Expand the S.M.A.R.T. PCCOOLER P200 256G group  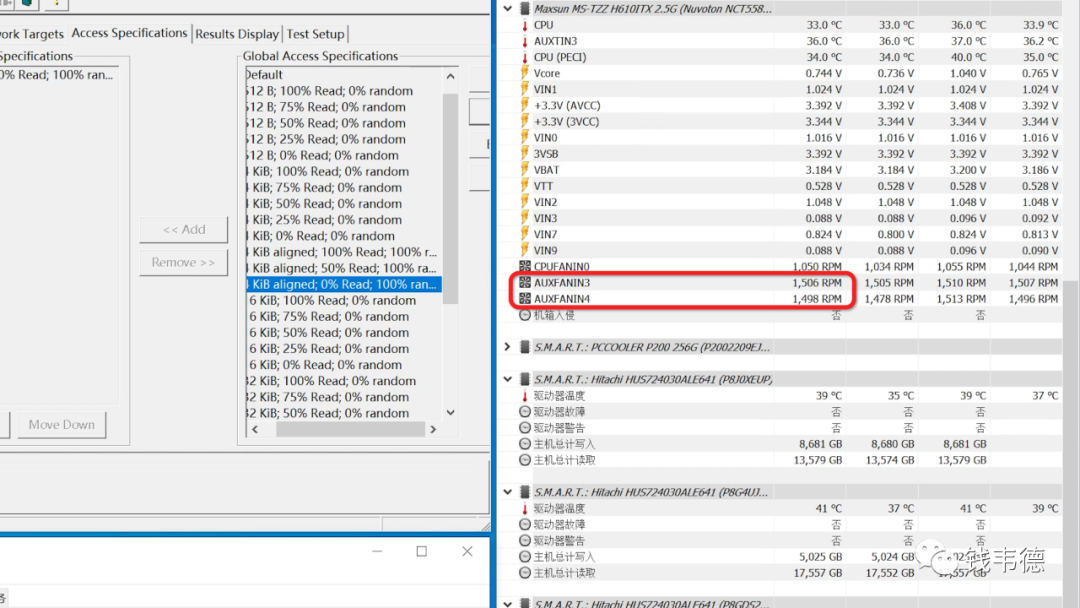pyautogui.click(x=508, y=347)
